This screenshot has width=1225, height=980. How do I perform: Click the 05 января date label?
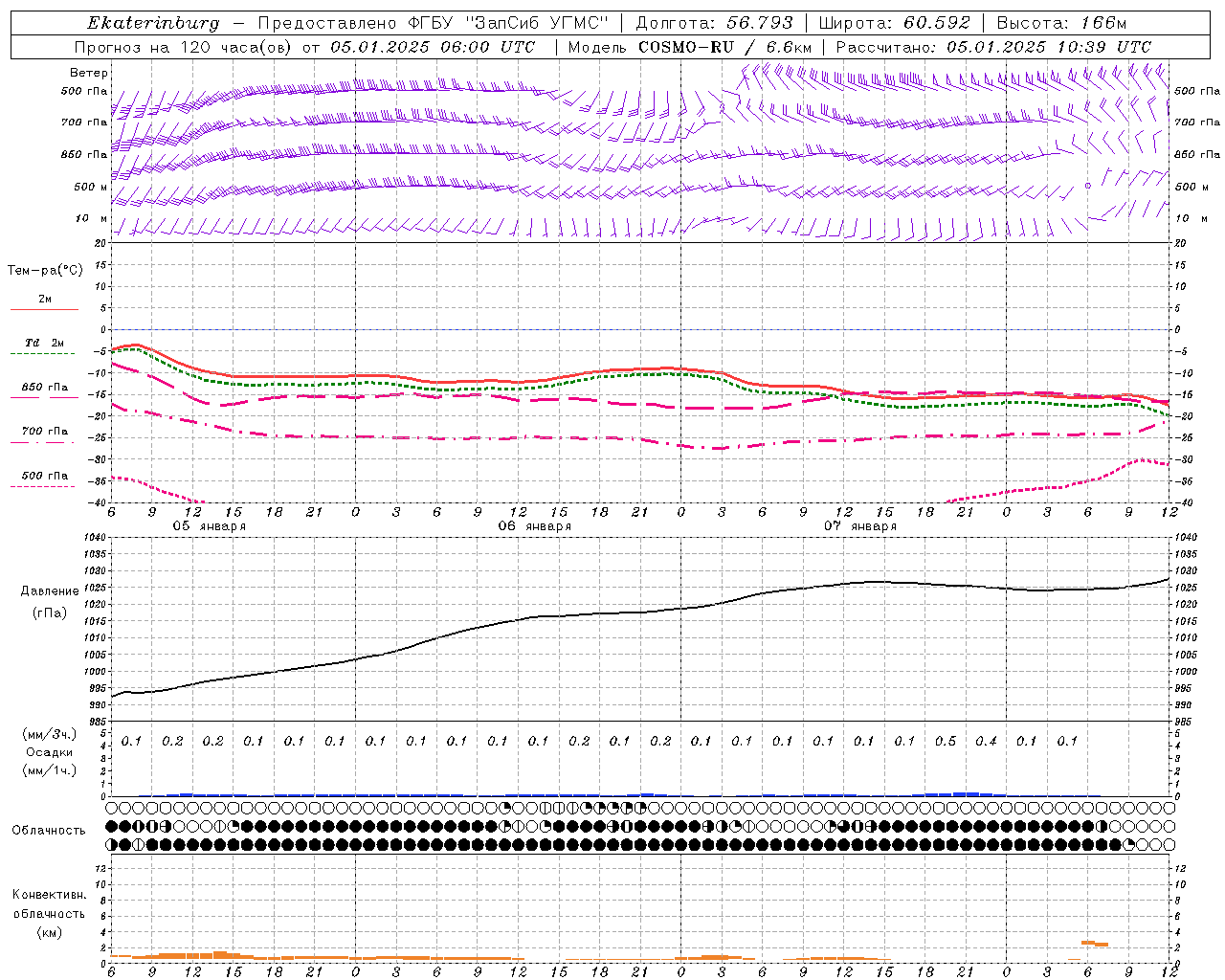pos(209,526)
